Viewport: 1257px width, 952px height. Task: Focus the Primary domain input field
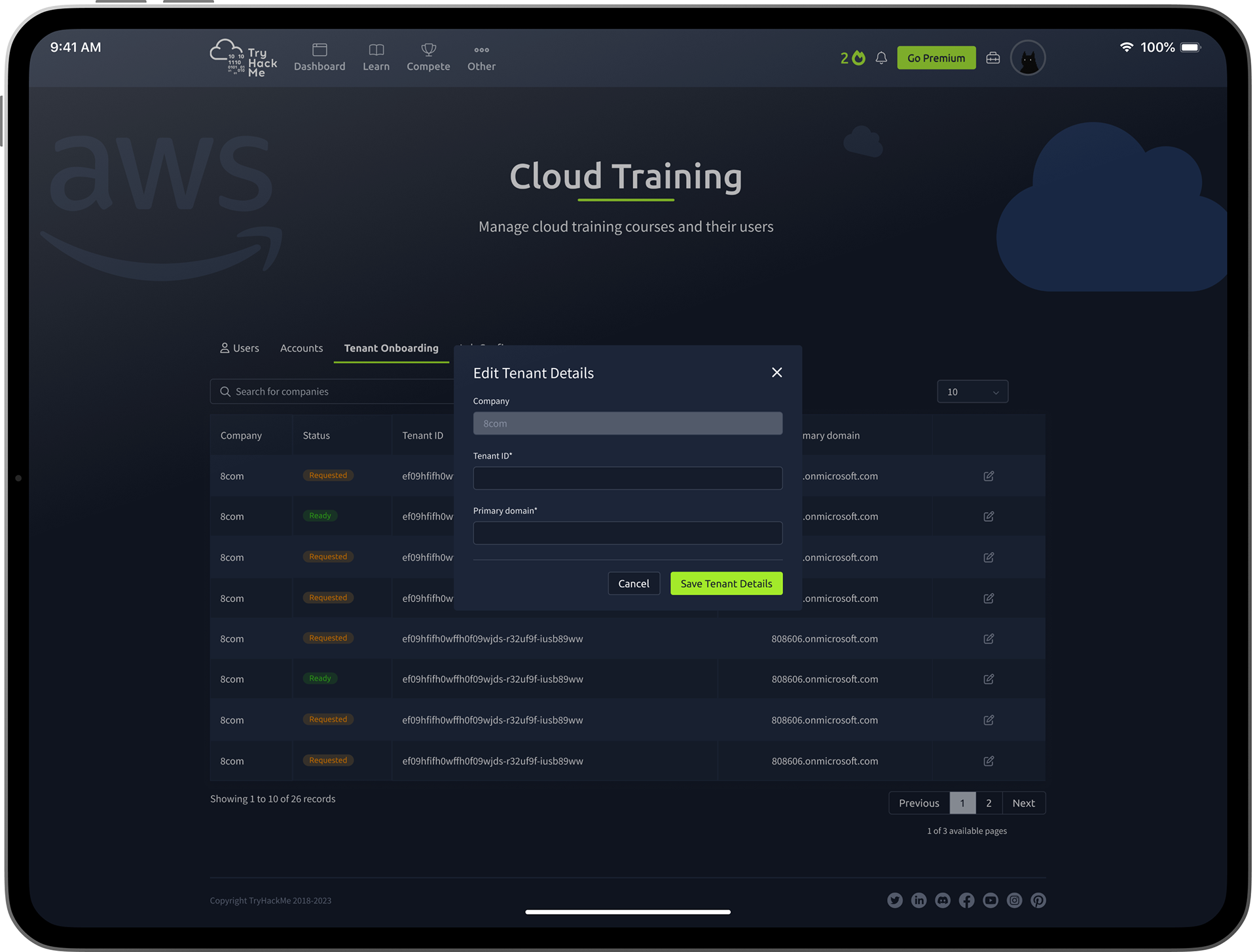pyautogui.click(x=627, y=533)
